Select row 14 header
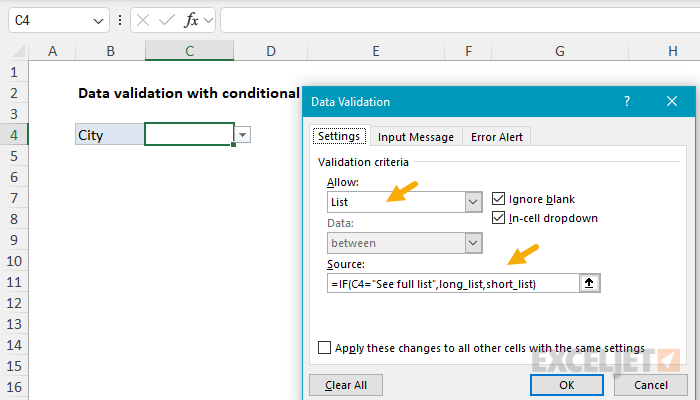Screen dimensions: 700x400 pos(14,345)
